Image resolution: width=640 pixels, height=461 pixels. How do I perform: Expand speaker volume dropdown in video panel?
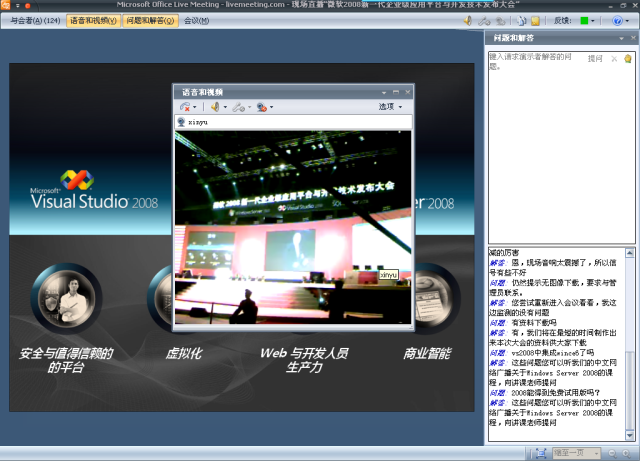coord(226,106)
